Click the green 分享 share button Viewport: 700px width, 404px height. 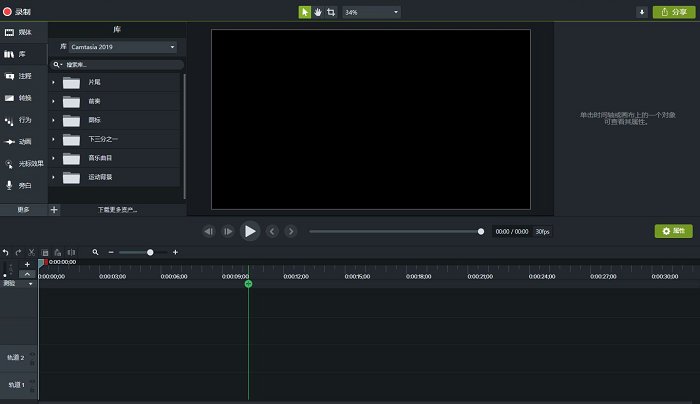tap(675, 12)
